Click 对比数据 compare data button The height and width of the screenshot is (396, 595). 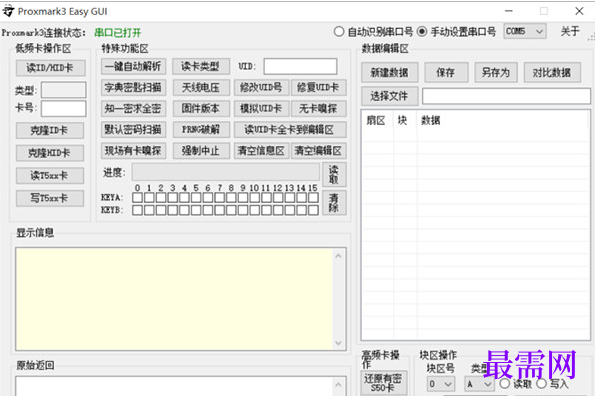point(552,72)
